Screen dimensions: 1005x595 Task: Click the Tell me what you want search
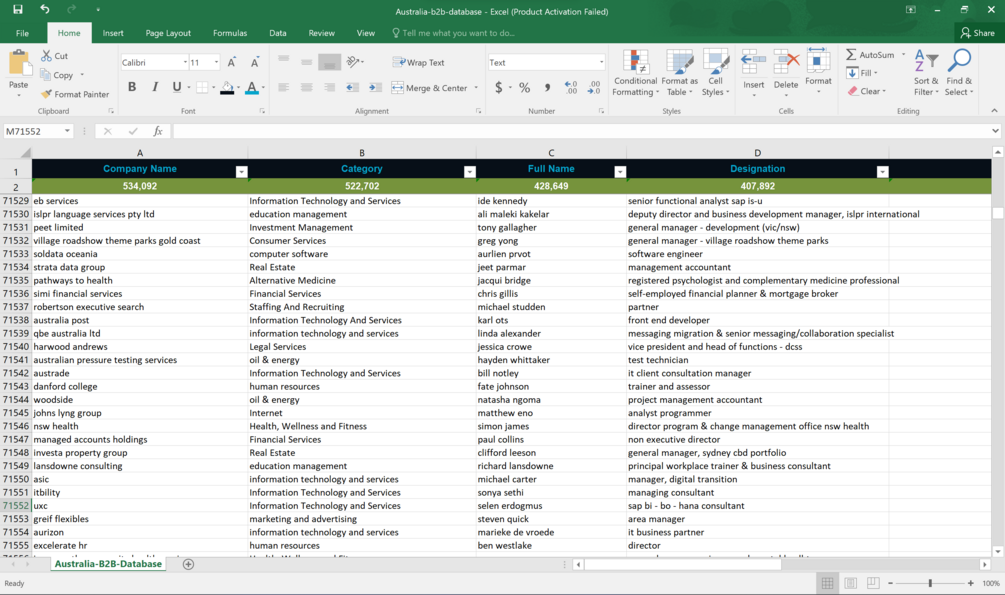453,33
